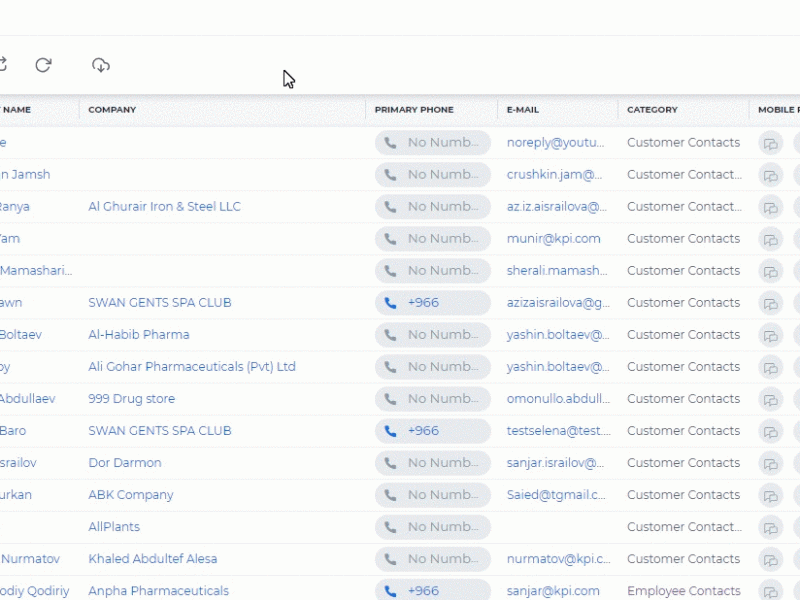The image size is (800, 600).
Task: Open chat icon for Ali Gohar Pharmaceuticals row
Action: (x=770, y=368)
